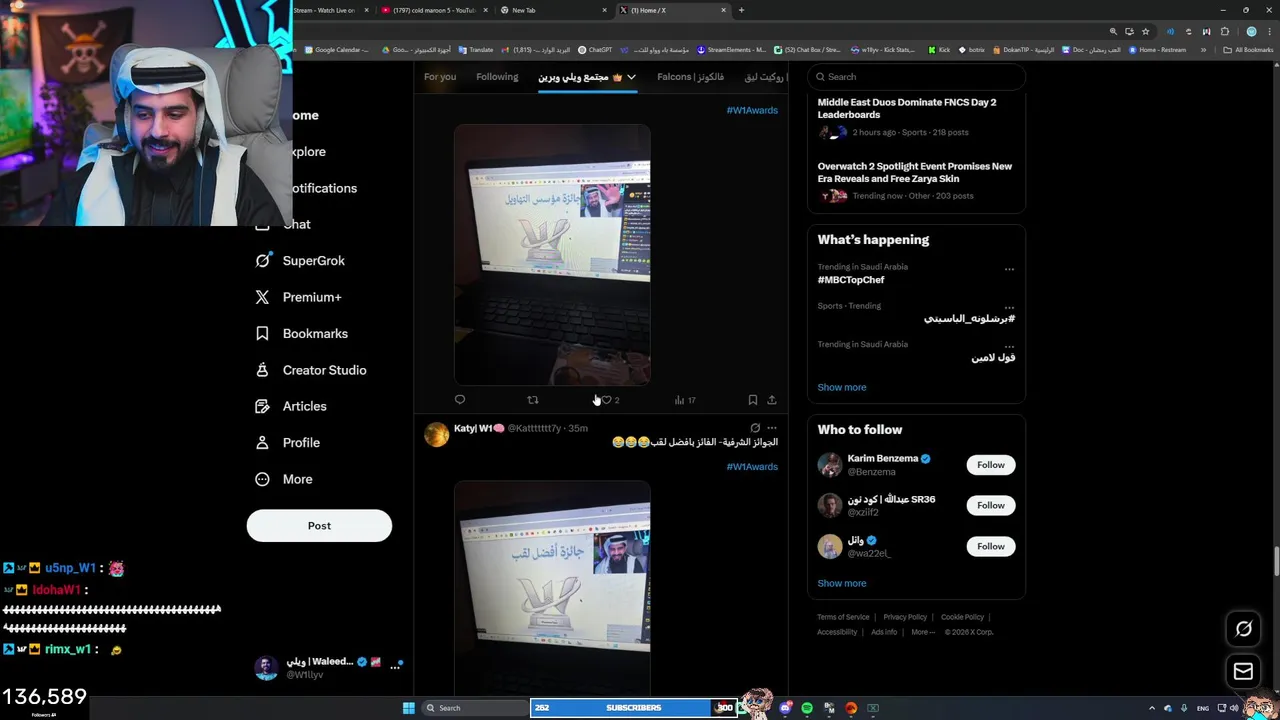1280x720 pixels.
Task: Switch to the Falcons tab
Action: coord(690,77)
